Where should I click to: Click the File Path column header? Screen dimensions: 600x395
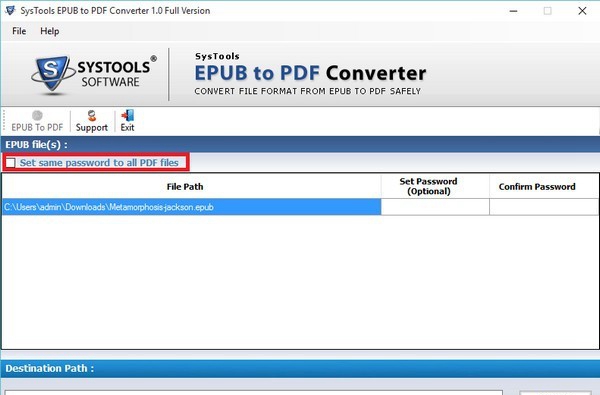[x=192, y=186]
